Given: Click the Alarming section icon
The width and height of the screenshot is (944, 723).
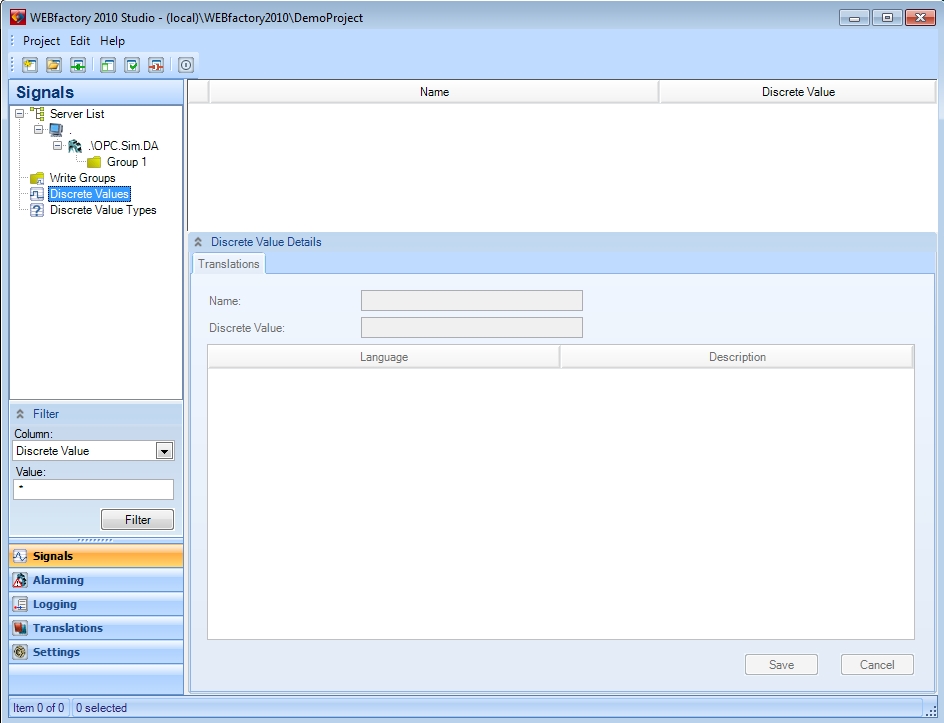Looking at the screenshot, I should coord(20,580).
